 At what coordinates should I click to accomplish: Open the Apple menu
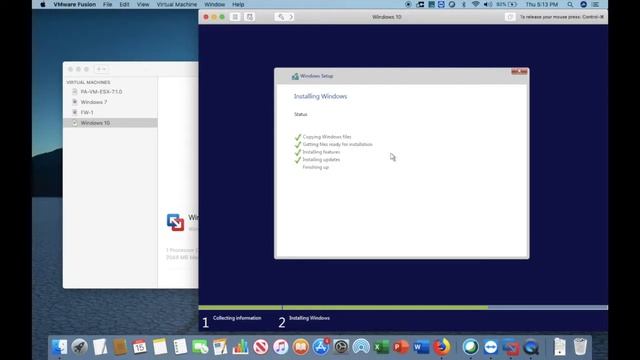coord(43,4)
